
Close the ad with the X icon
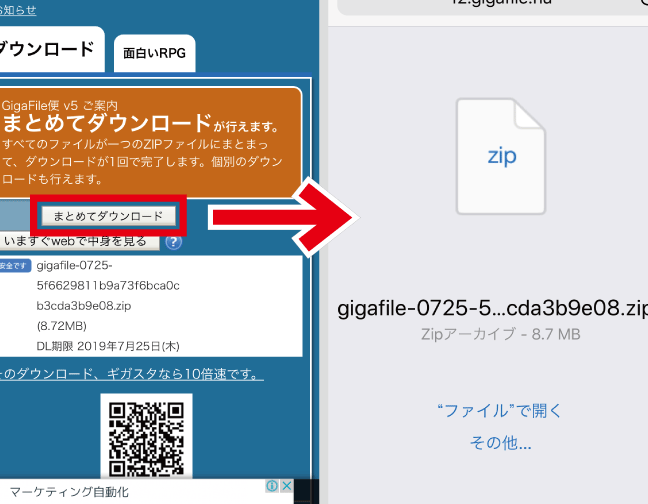pyautogui.click(x=287, y=486)
